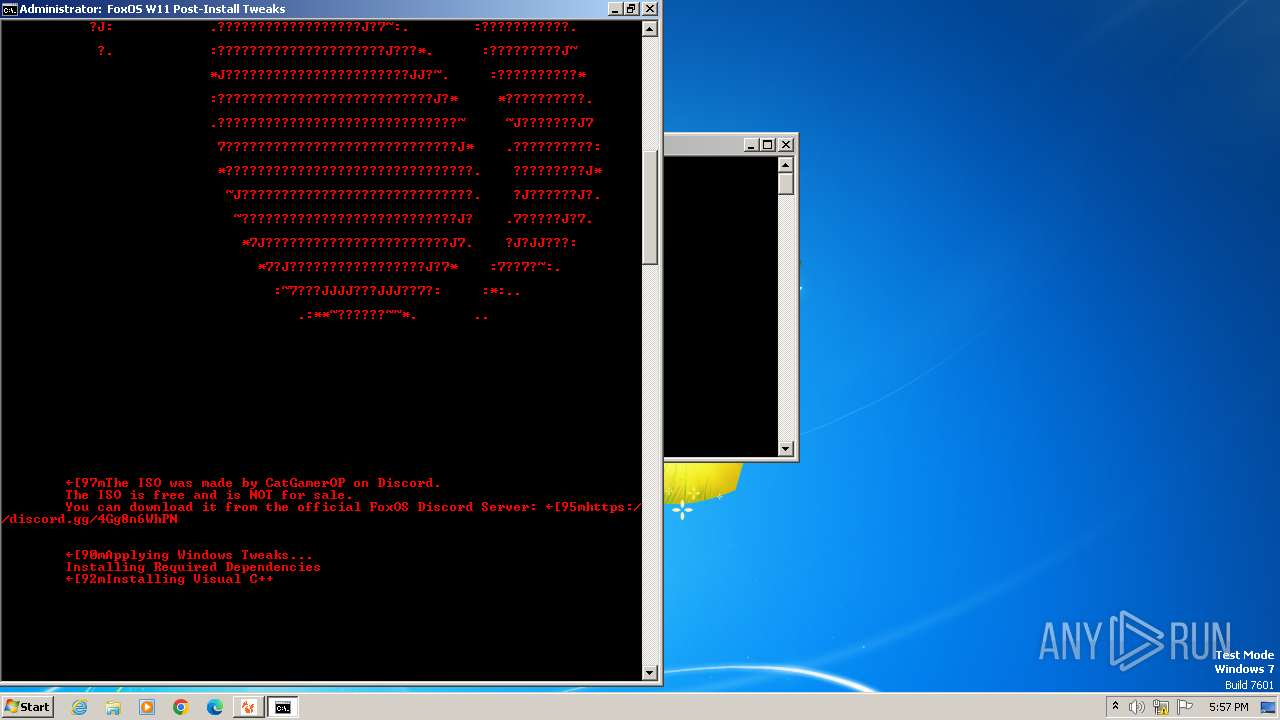Launch Microsoft Edge from the taskbar
The height and width of the screenshot is (720, 1280).
click(x=215, y=707)
